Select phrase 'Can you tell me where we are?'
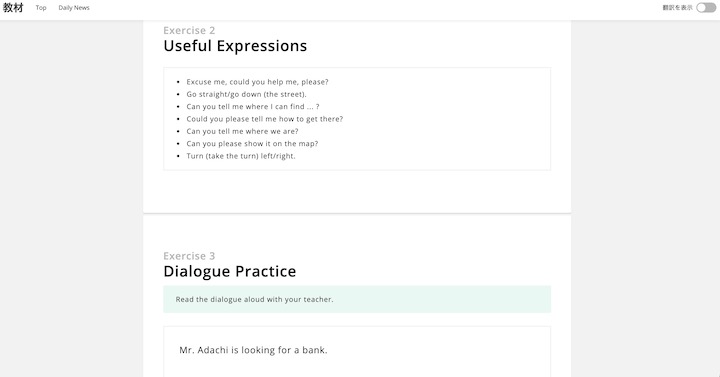This screenshot has height=377, width=720. [x=242, y=131]
